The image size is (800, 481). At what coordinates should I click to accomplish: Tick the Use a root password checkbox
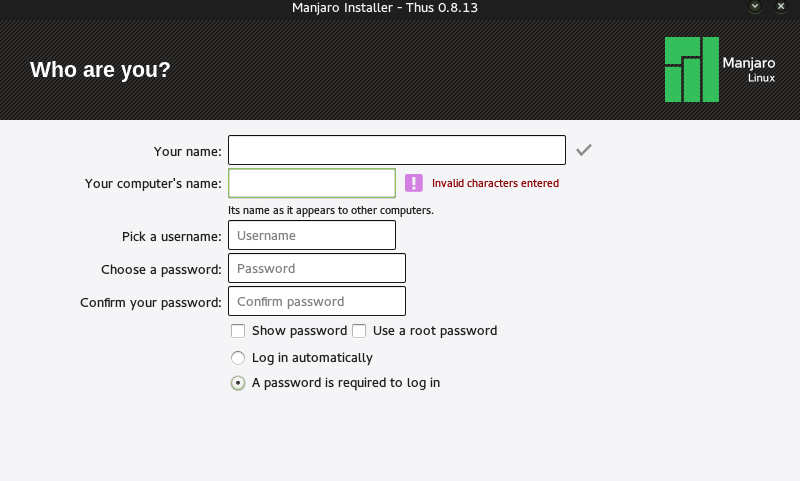[x=359, y=331]
